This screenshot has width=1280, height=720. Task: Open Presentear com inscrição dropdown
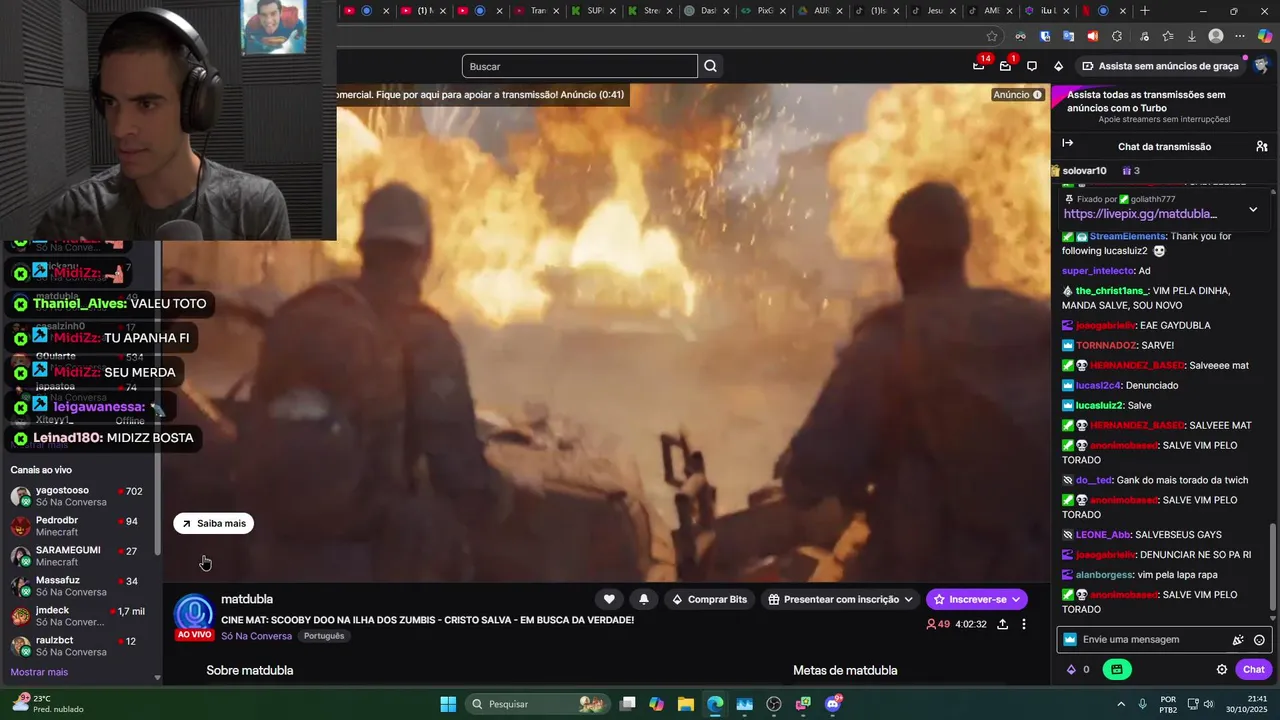click(x=840, y=599)
